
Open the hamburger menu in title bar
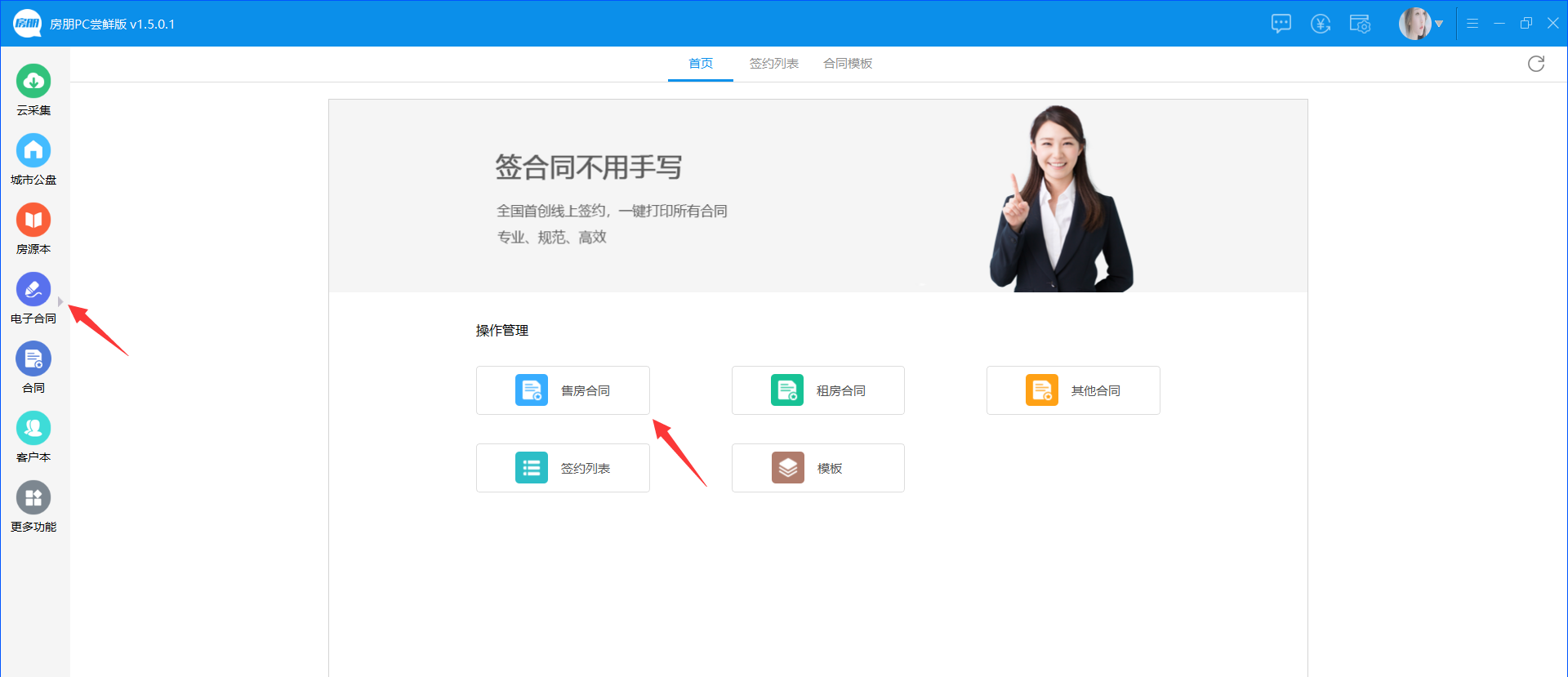(x=1472, y=24)
